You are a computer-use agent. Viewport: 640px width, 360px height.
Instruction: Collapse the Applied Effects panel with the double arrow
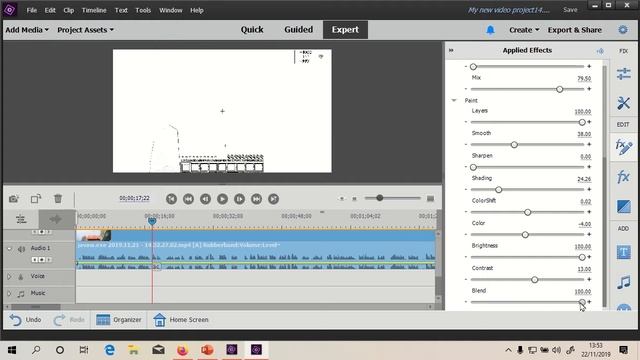451,50
